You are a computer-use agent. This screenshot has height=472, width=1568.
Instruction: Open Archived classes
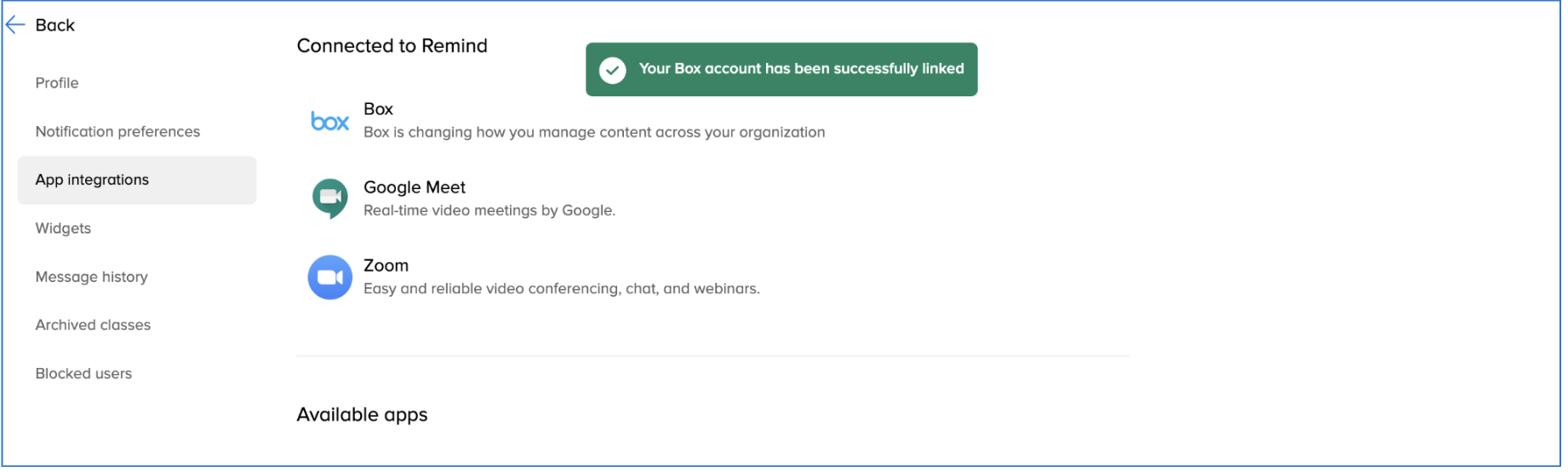pos(94,326)
